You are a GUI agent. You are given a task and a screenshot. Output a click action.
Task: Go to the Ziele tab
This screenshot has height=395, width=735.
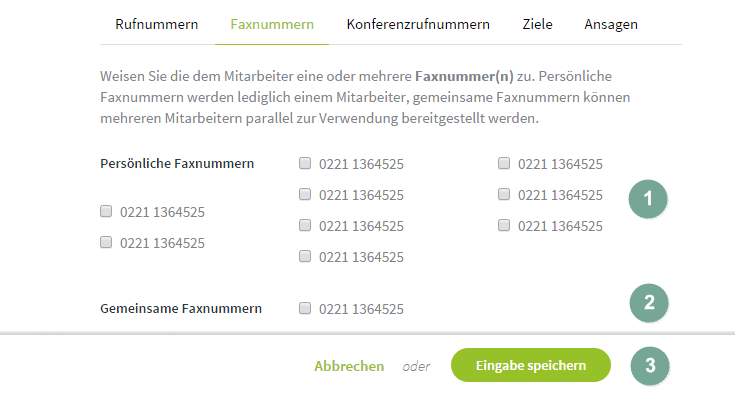point(537,24)
